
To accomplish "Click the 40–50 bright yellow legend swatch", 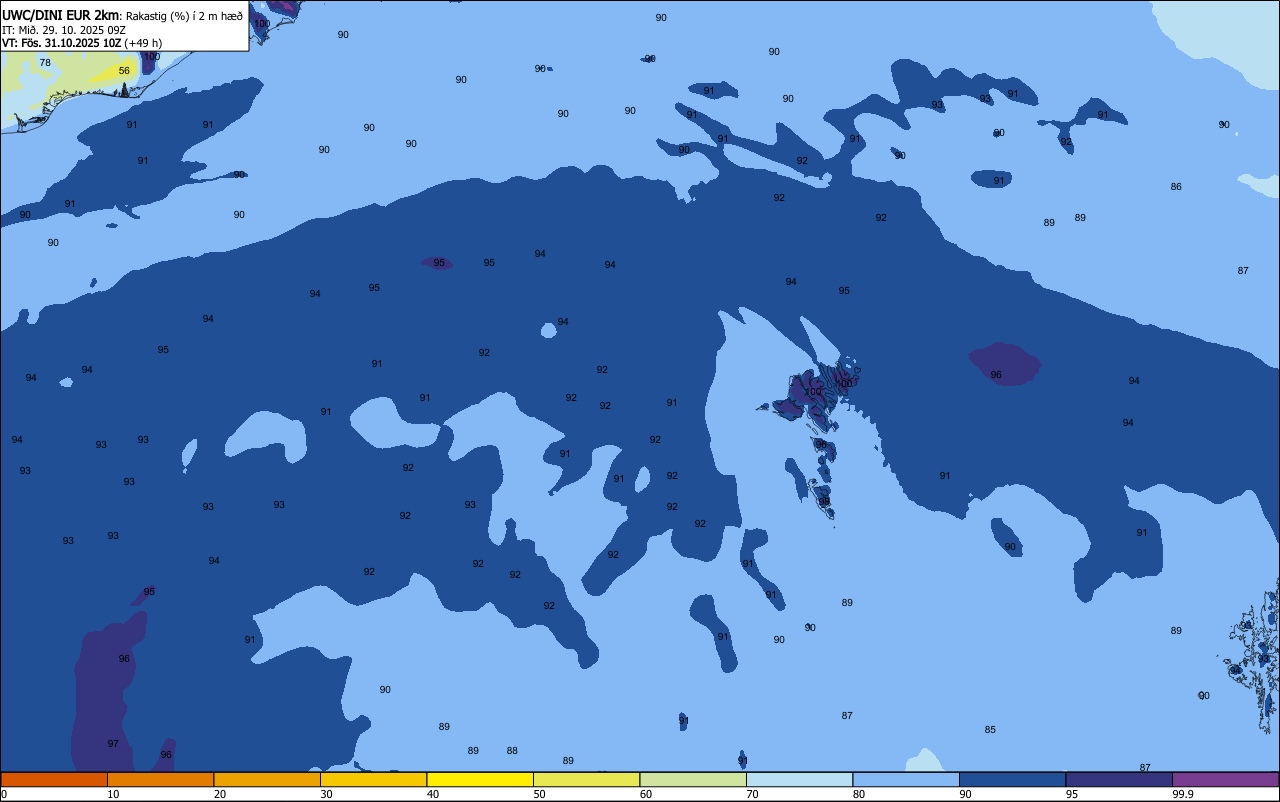I will [x=480, y=779].
